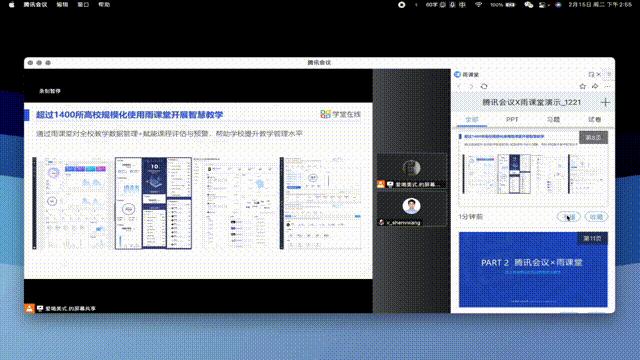The height and width of the screenshot is (360, 640).
Task: Go back in the 雨课堂 panel
Action: 459,86
